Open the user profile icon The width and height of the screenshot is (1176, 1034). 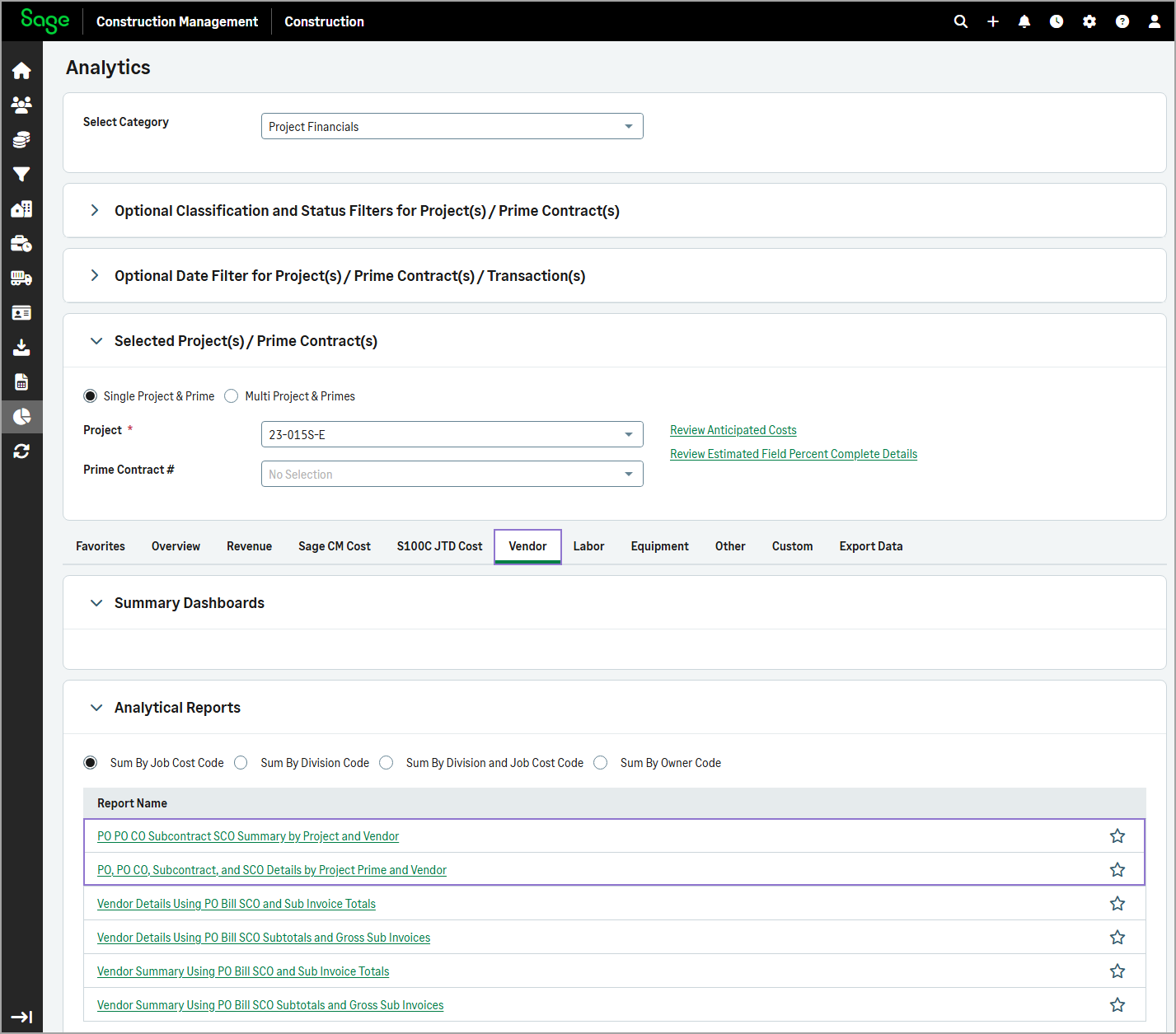1155,21
